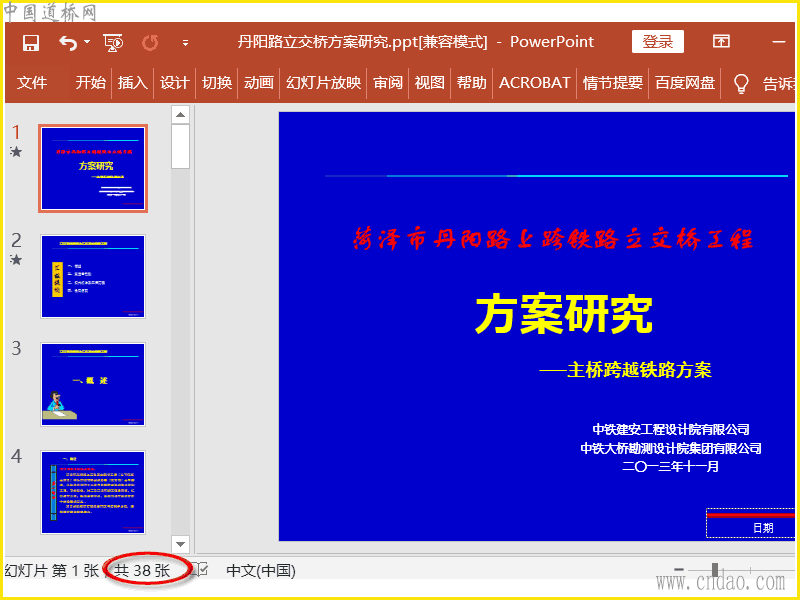Image resolution: width=800 pixels, height=600 pixels.
Task: Click text 中铁大桥勘测设计院集团有限公司
Action: pos(671,448)
